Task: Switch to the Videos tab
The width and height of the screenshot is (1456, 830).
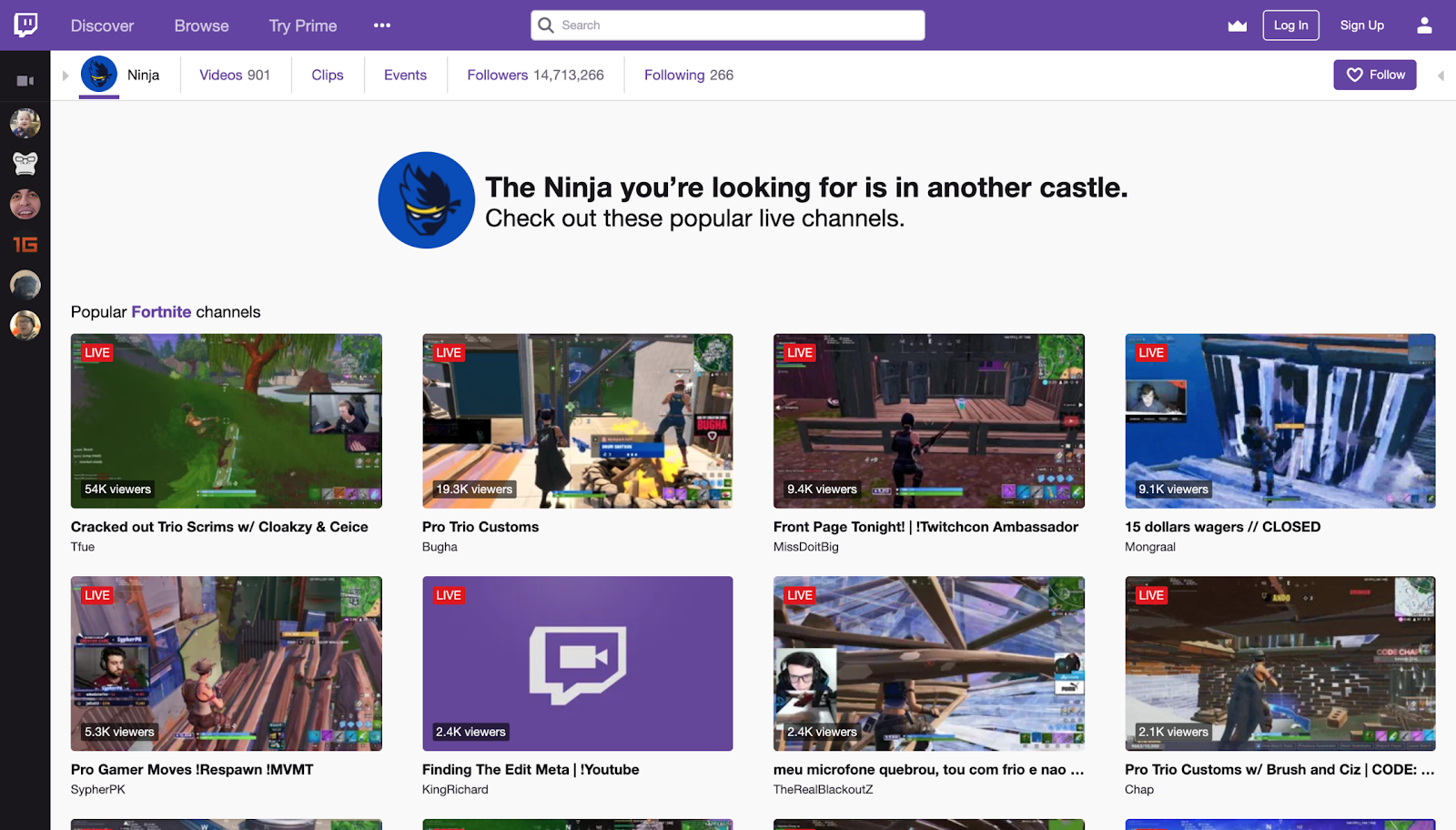Action: 235,75
